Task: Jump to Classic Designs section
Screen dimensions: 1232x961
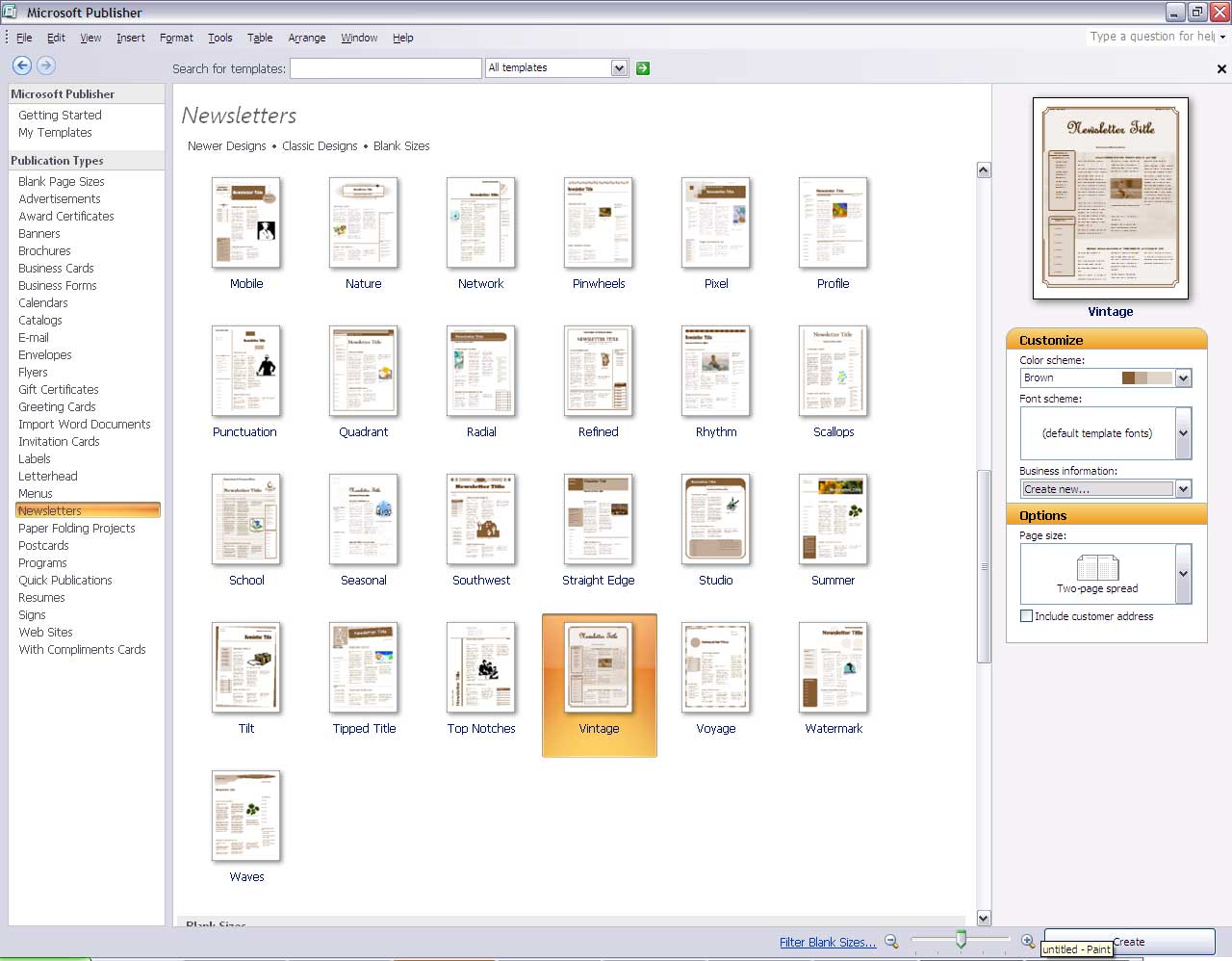Action: tap(320, 146)
